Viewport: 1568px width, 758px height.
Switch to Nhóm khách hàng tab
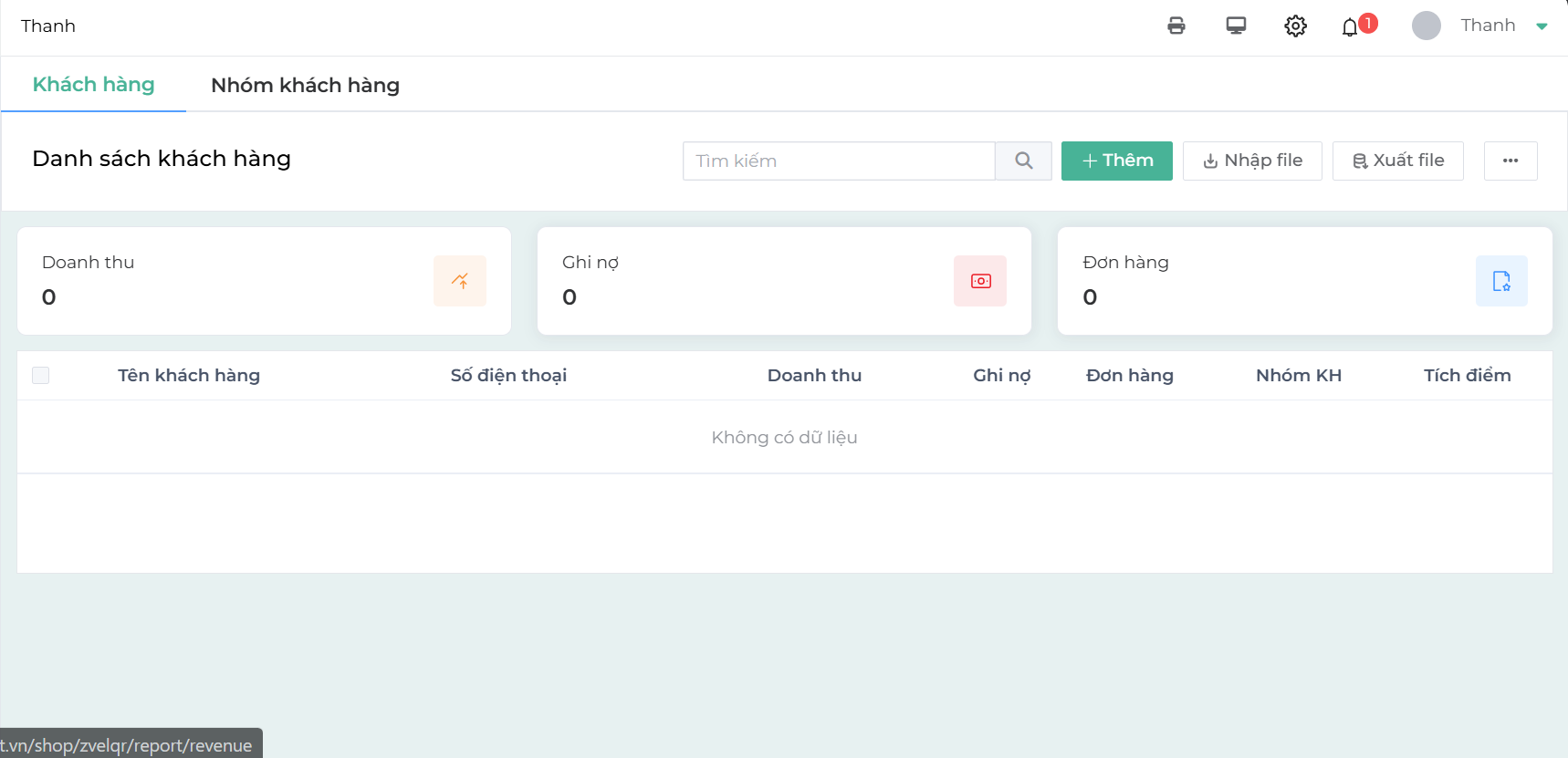pyautogui.click(x=305, y=85)
